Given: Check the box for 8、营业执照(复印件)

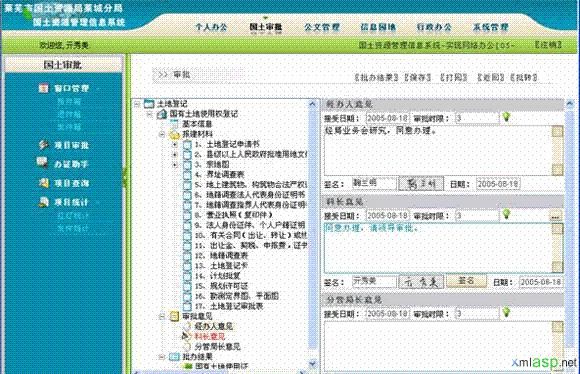Looking at the screenshot, I should [188, 215].
